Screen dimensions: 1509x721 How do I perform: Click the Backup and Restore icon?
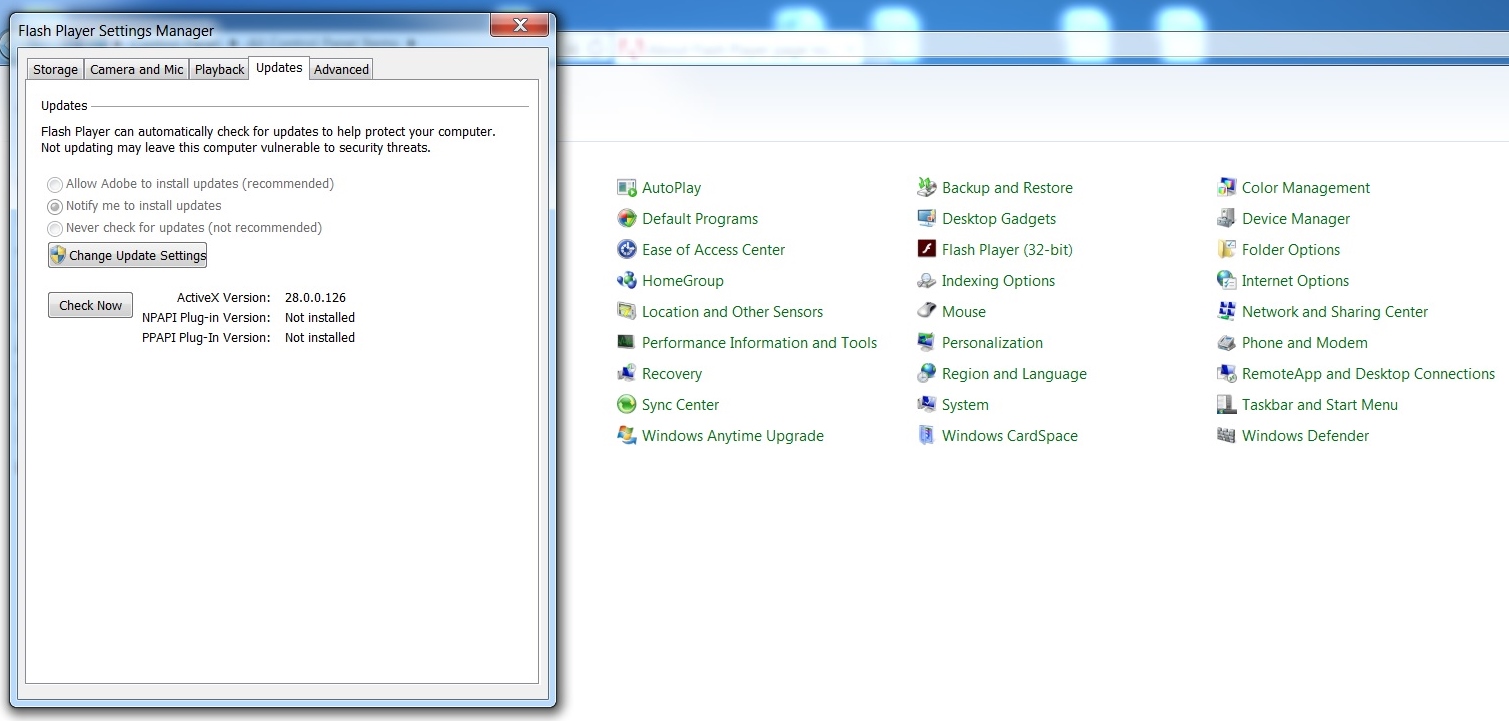pos(927,188)
